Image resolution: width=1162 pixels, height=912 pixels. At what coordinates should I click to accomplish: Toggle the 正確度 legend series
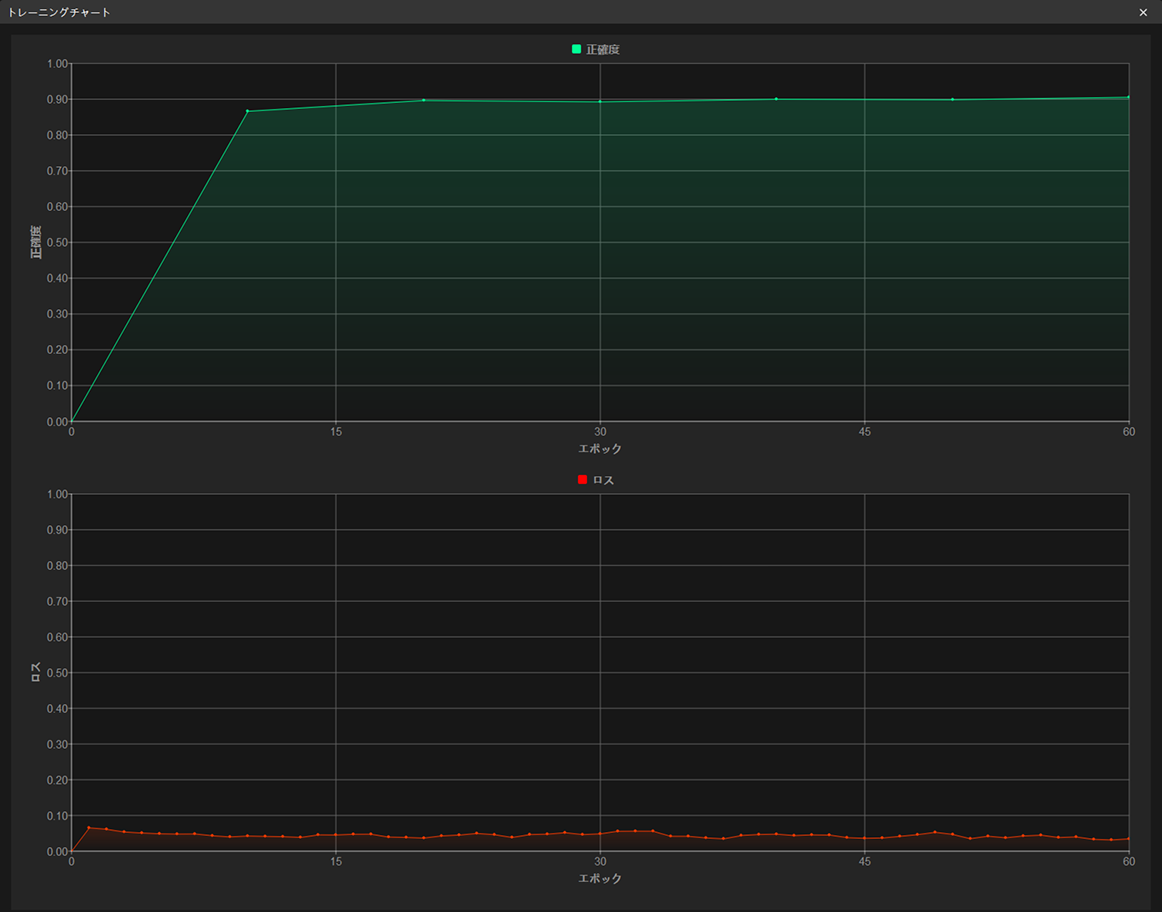(596, 50)
